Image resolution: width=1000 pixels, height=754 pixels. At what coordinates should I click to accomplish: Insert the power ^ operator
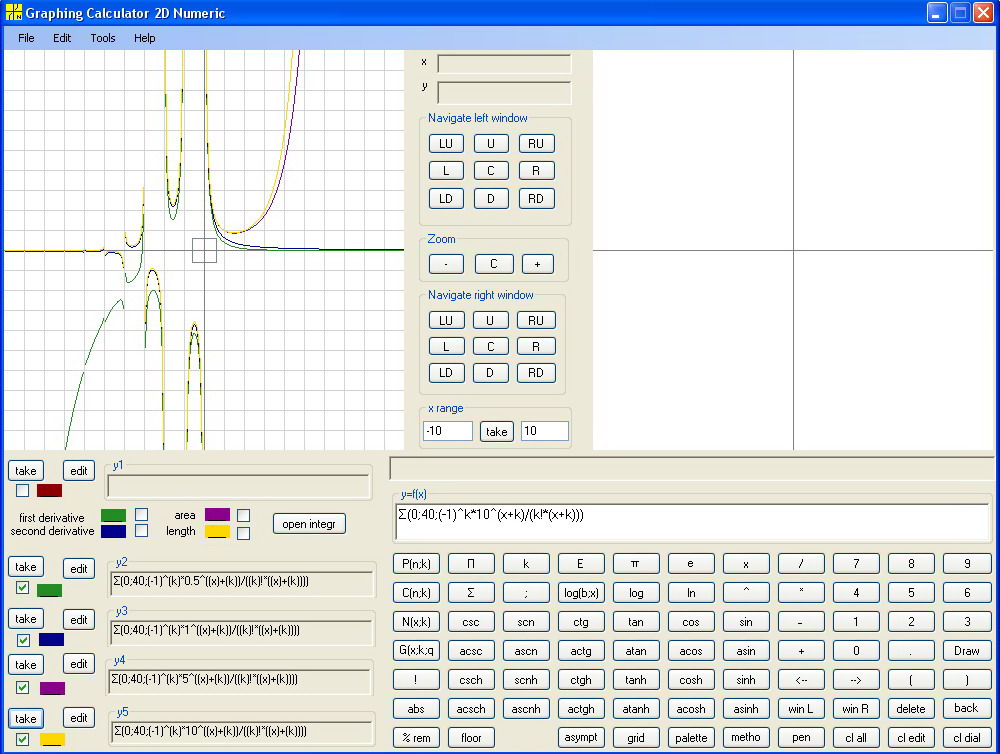coord(746,593)
